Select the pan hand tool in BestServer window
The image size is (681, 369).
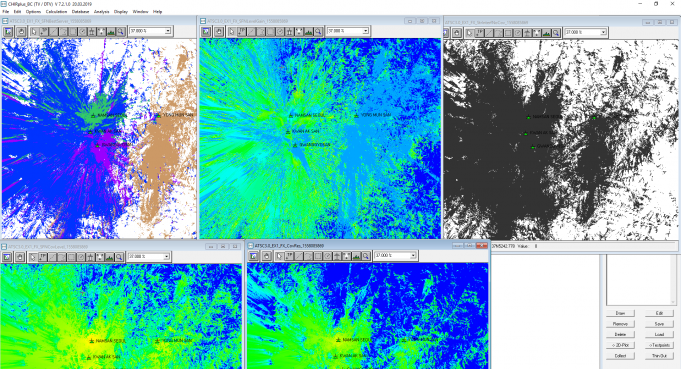(x=21, y=31)
